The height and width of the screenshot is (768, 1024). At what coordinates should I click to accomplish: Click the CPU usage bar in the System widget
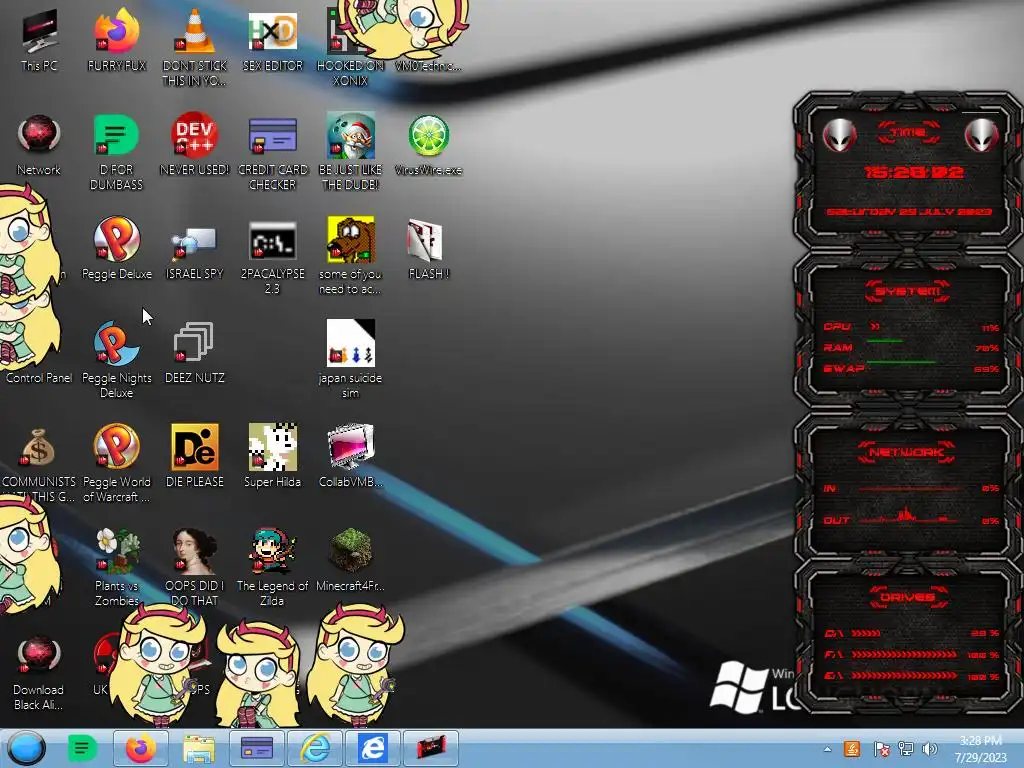point(911,327)
